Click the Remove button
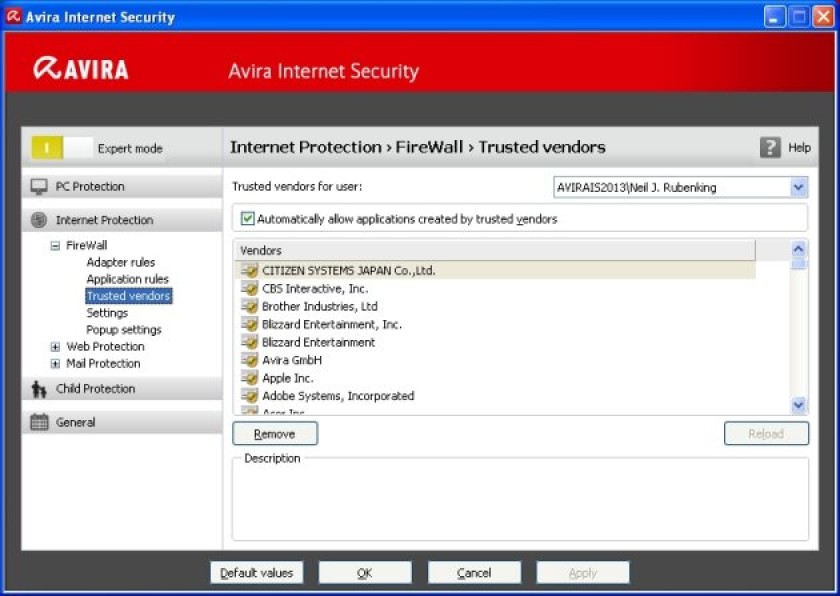Image resolution: width=840 pixels, height=596 pixels. pos(275,434)
